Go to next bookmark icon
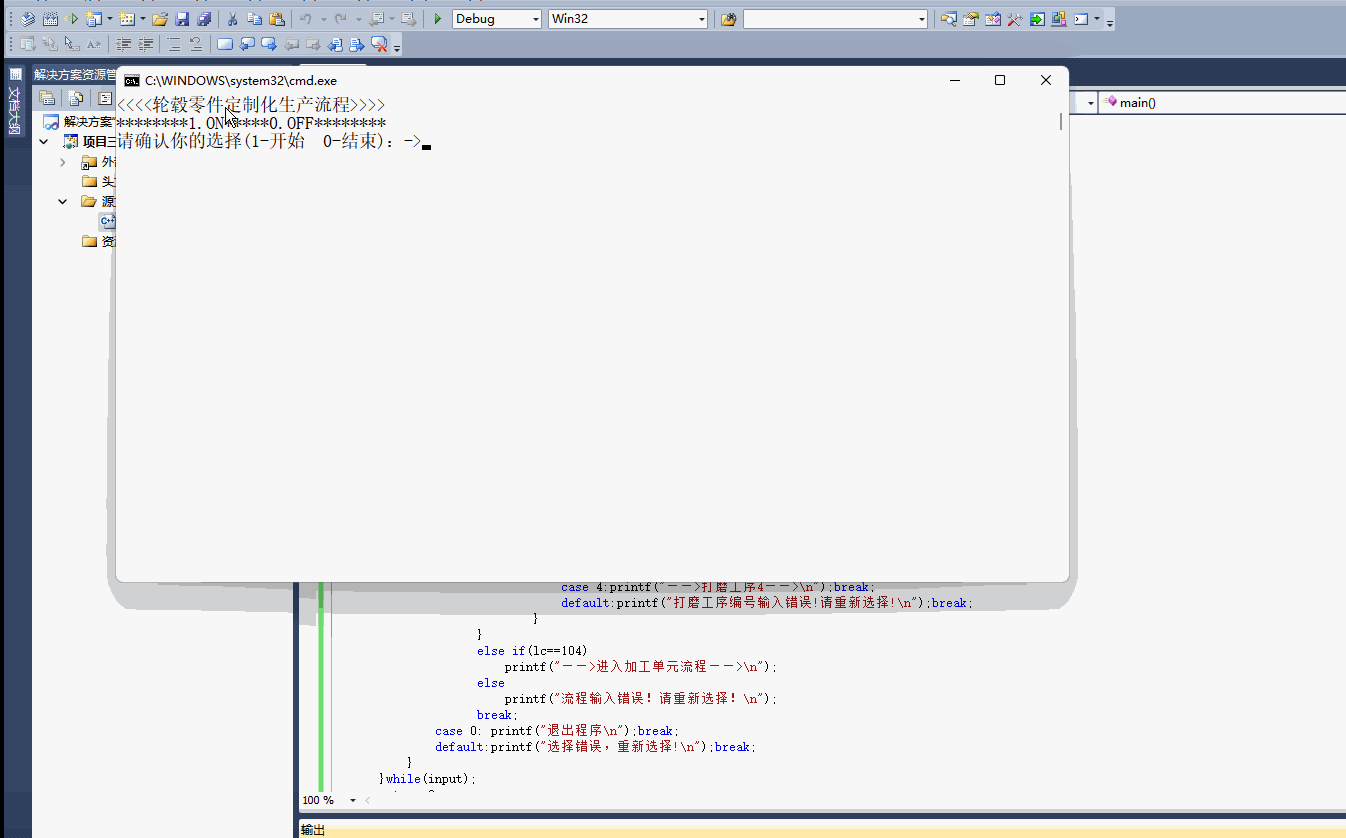Image resolution: width=1346 pixels, height=838 pixels. click(269, 44)
